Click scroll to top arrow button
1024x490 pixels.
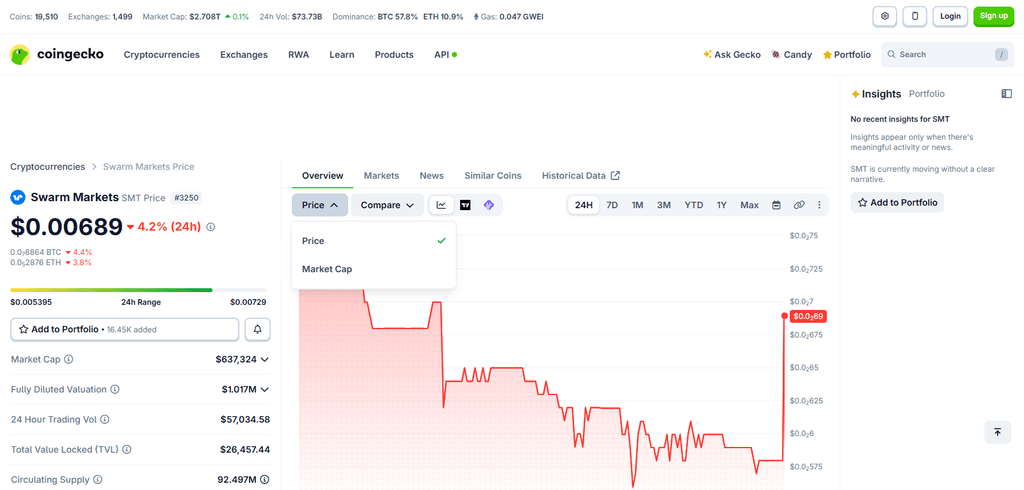(x=997, y=432)
